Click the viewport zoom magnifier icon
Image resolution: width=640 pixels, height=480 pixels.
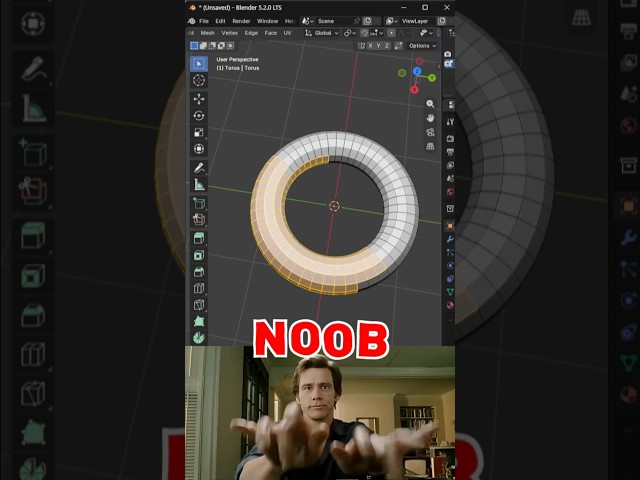(x=430, y=104)
